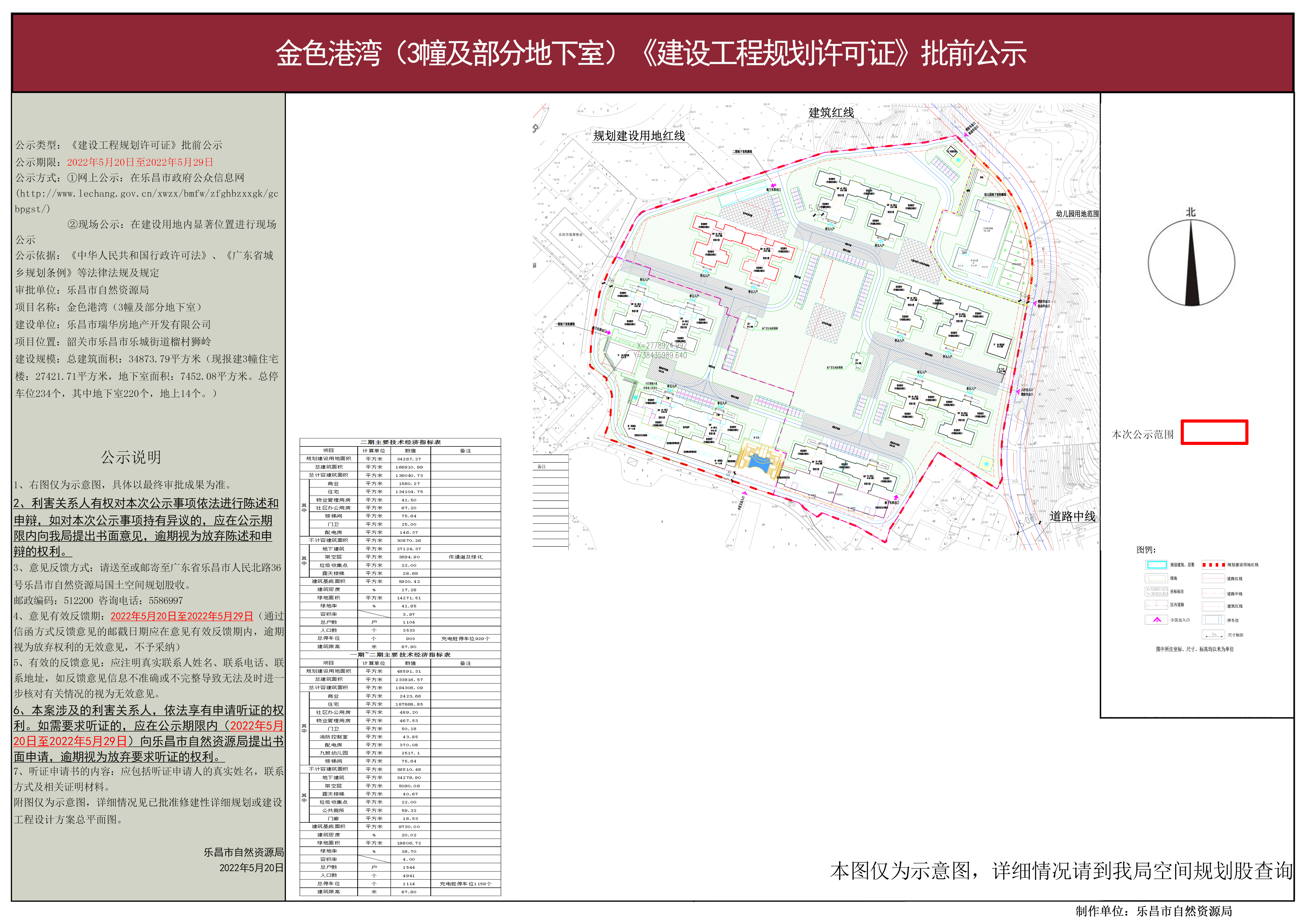
Task: Click the 充电桩停车位1158个 remark
Action: 465,884
